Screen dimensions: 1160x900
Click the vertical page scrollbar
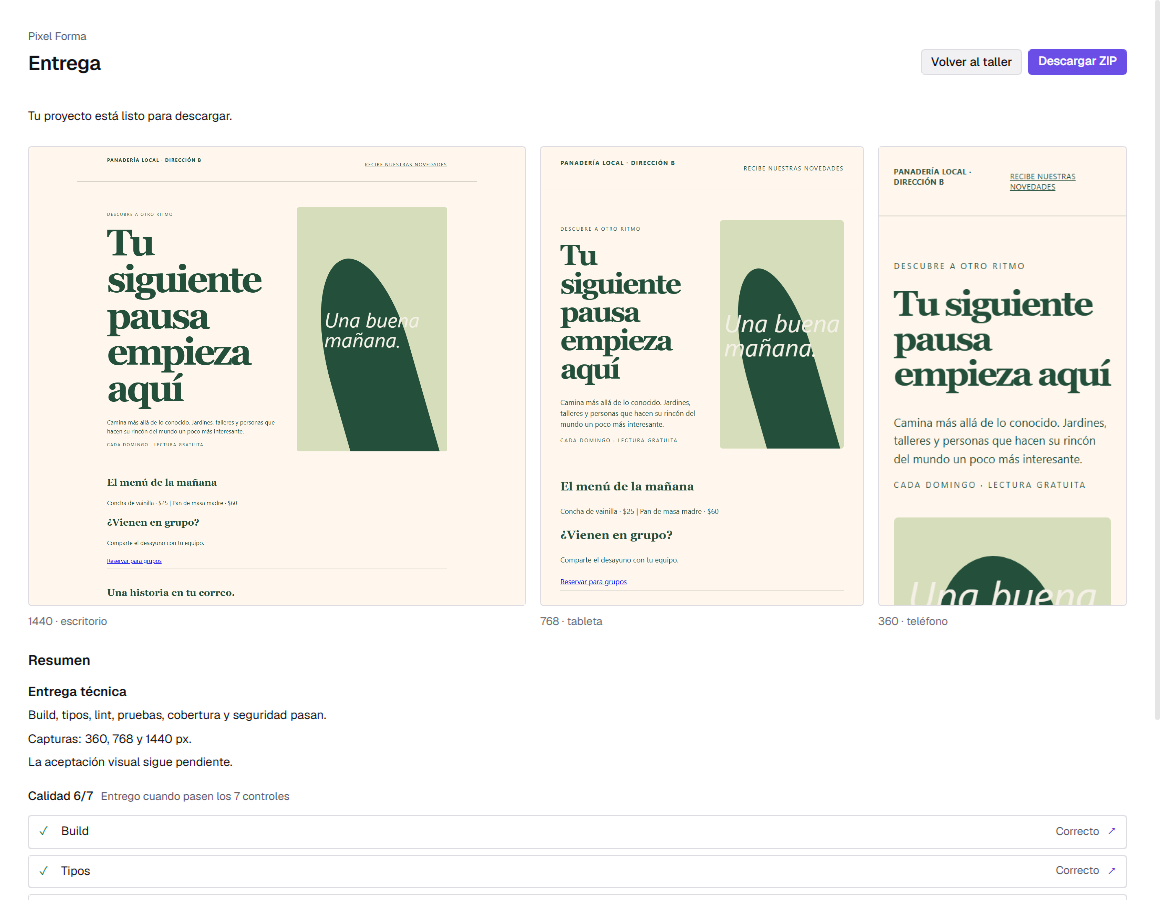click(x=1156, y=360)
